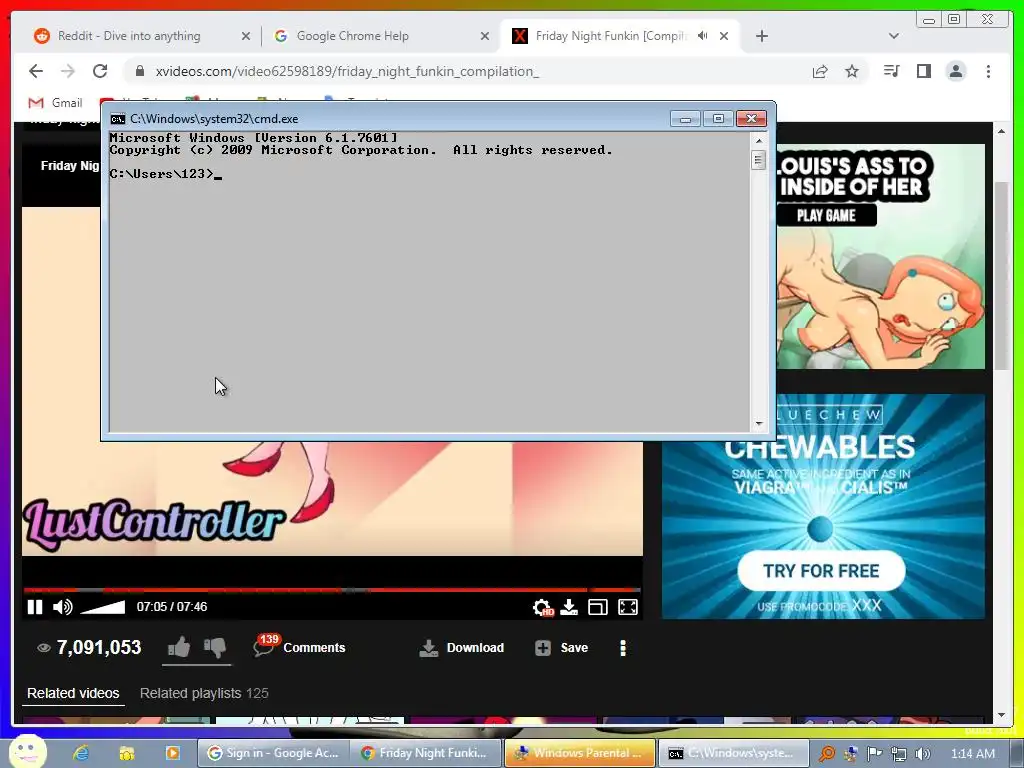This screenshot has height=768, width=1024.
Task: Click the 7,091,053 view count
Action: coord(99,647)
